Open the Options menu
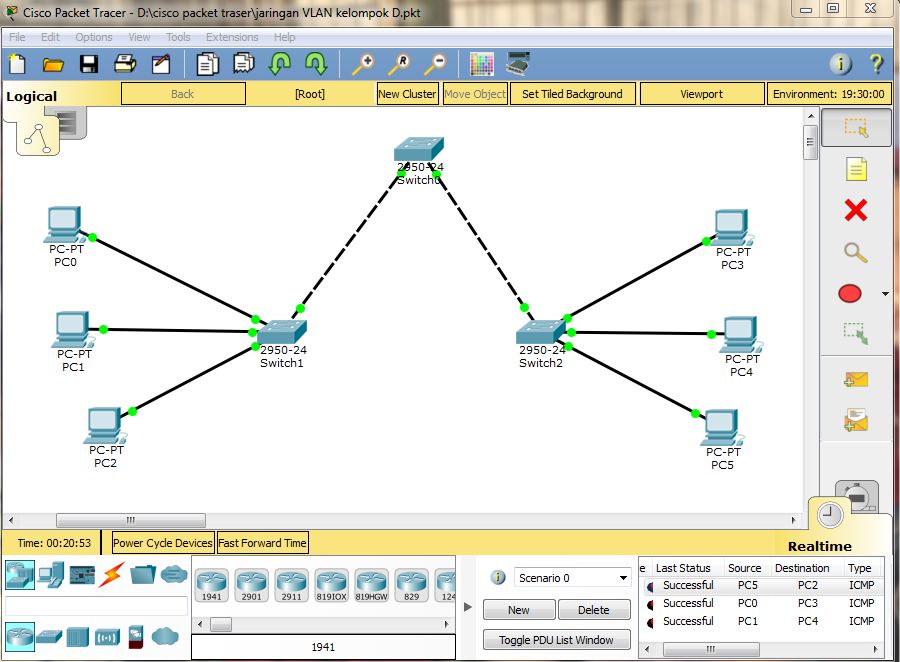This screenshot has height=662, width=900. 94,37
